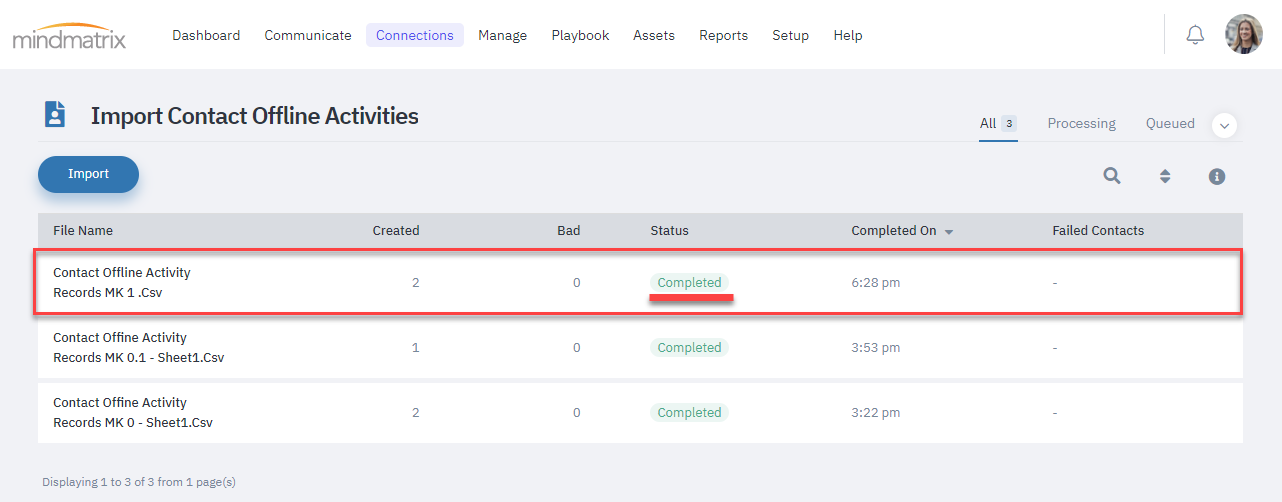This screenshot has height=502, width=1282.
Task: Open the user profile avatar
Action: pyautogui.click(x=1244, y=34)
